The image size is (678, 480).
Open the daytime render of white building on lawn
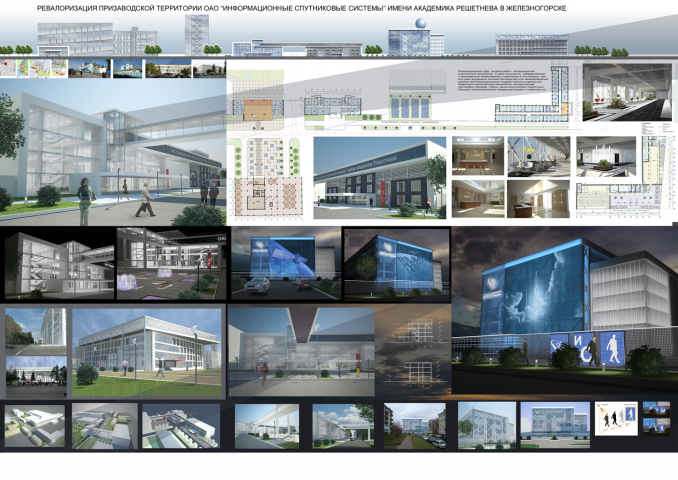point(147,352)
